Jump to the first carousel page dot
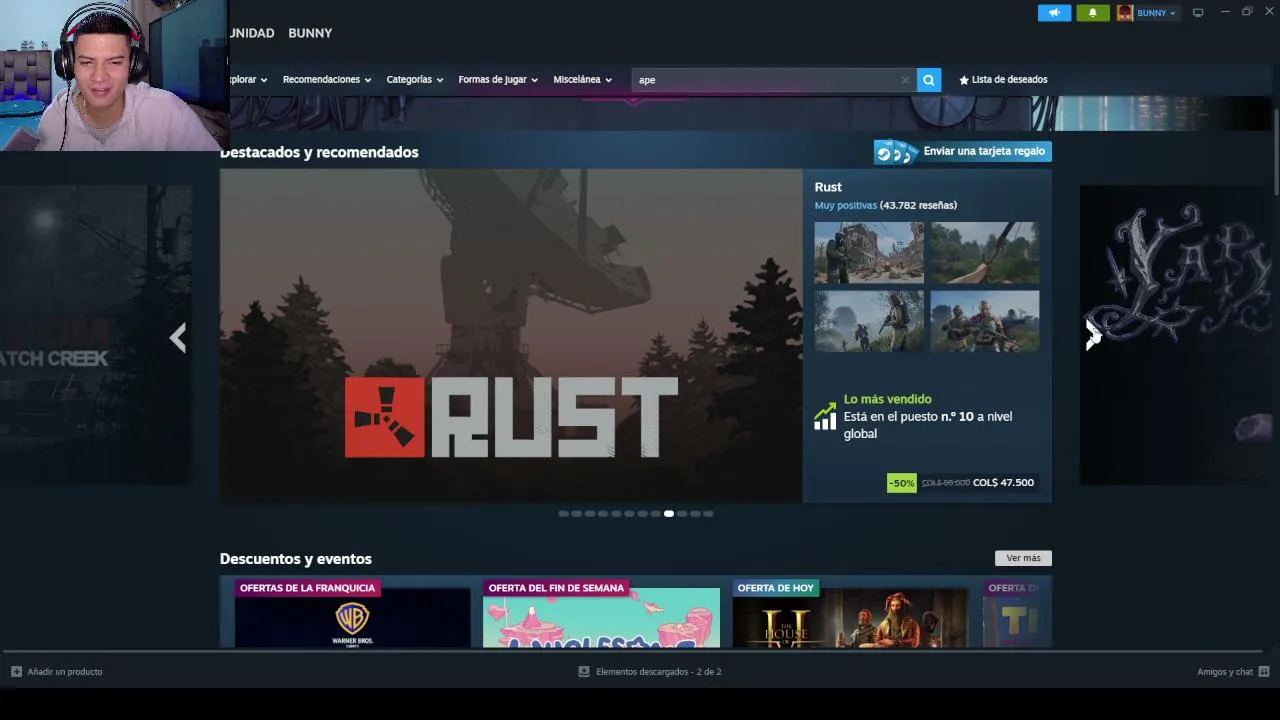The image size is (1280, 720). (x=564, y=514)
